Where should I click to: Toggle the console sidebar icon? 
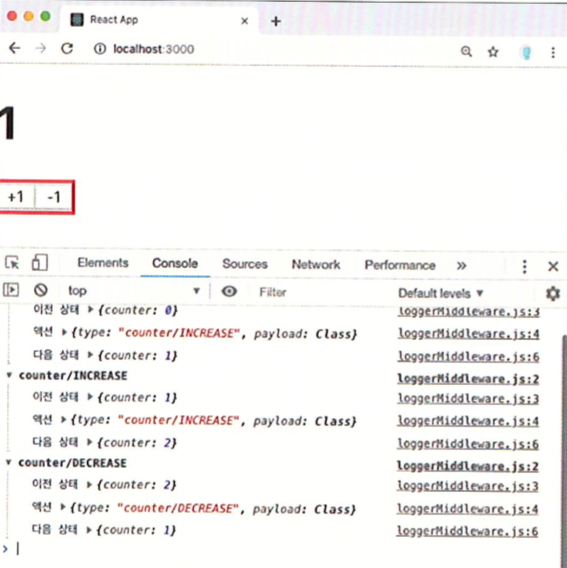11,290
